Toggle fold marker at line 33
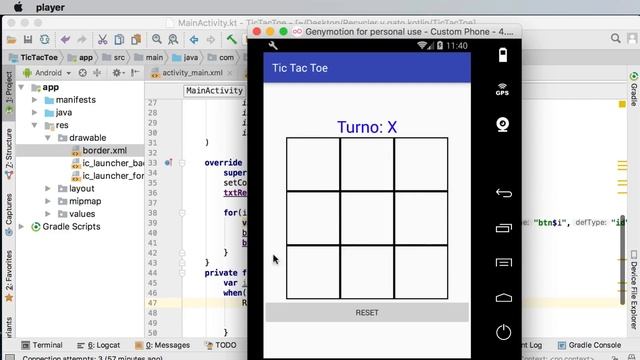The height and width of the screenshot is (360, 640). pos(182,163)
